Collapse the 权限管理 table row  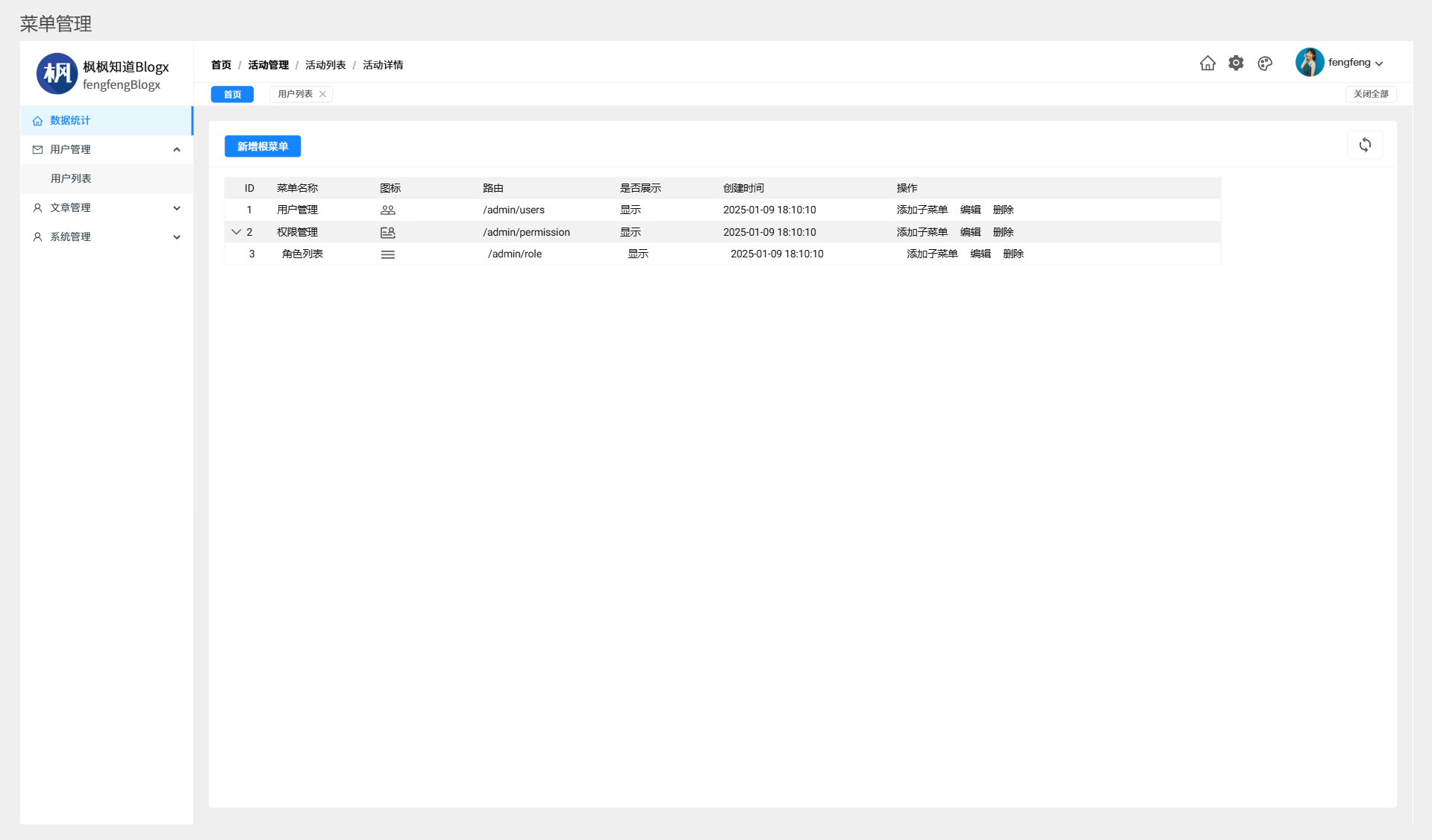point(236,232)
